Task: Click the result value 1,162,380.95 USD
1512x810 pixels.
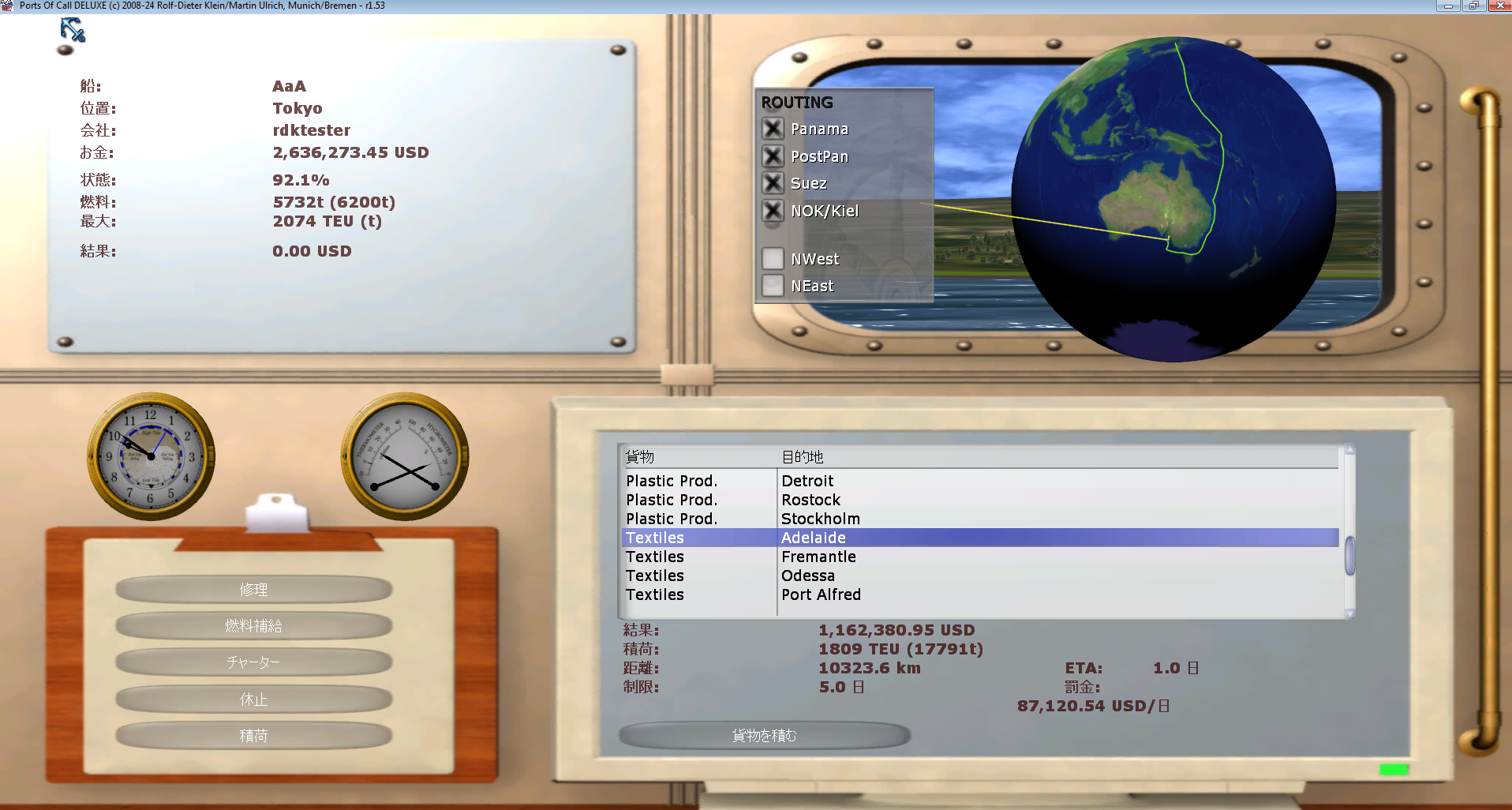Action: pos(896,630)
